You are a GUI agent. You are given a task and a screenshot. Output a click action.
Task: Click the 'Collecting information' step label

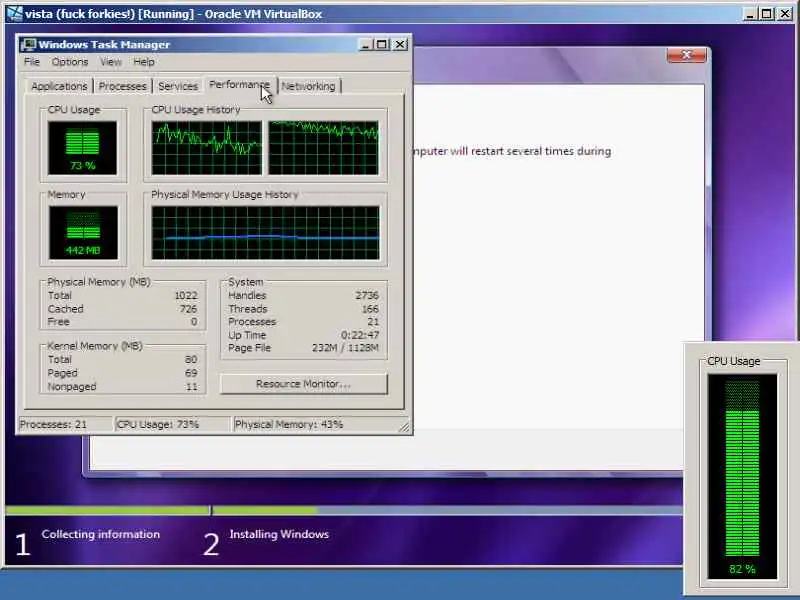click(101, 534)
